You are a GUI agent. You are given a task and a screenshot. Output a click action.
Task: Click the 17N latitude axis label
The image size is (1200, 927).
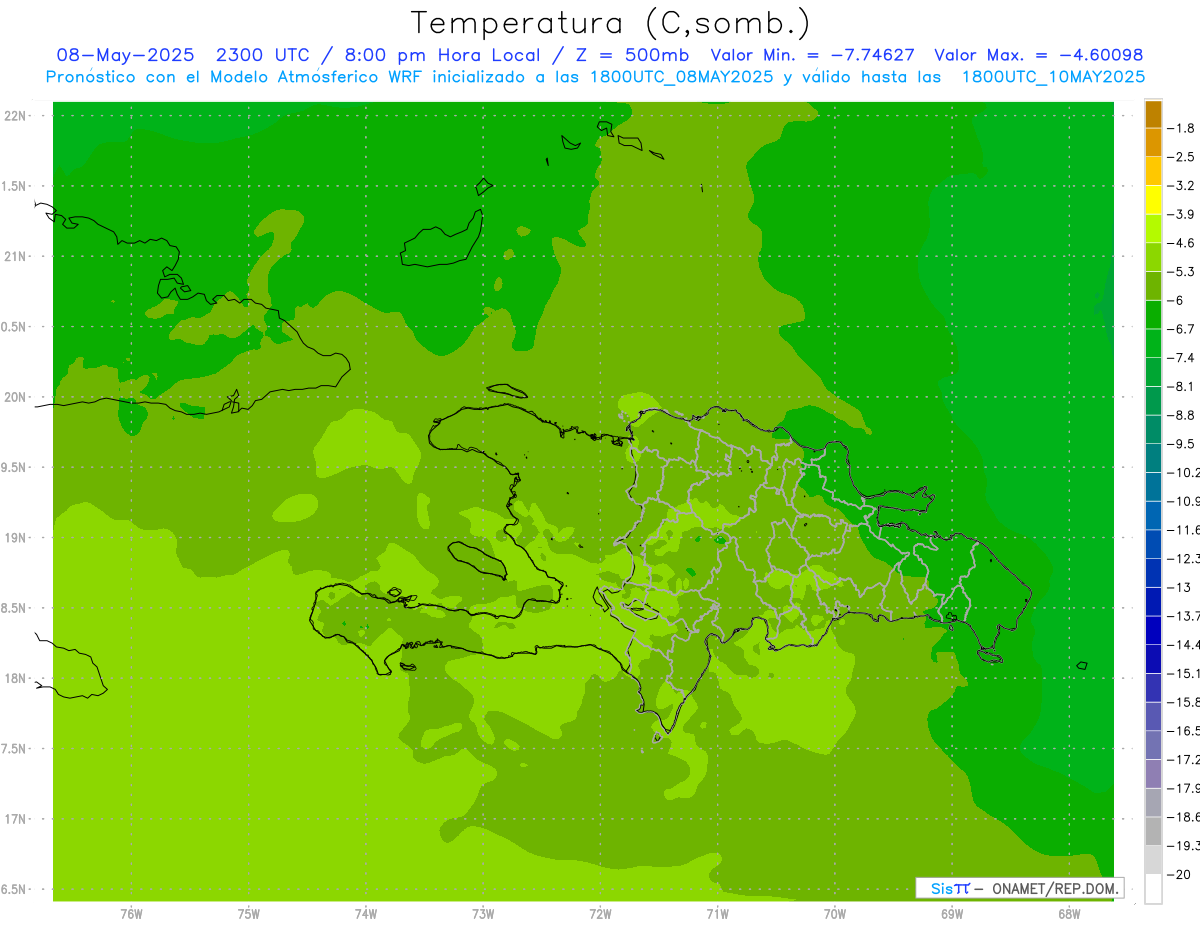[x=16, y=819]
